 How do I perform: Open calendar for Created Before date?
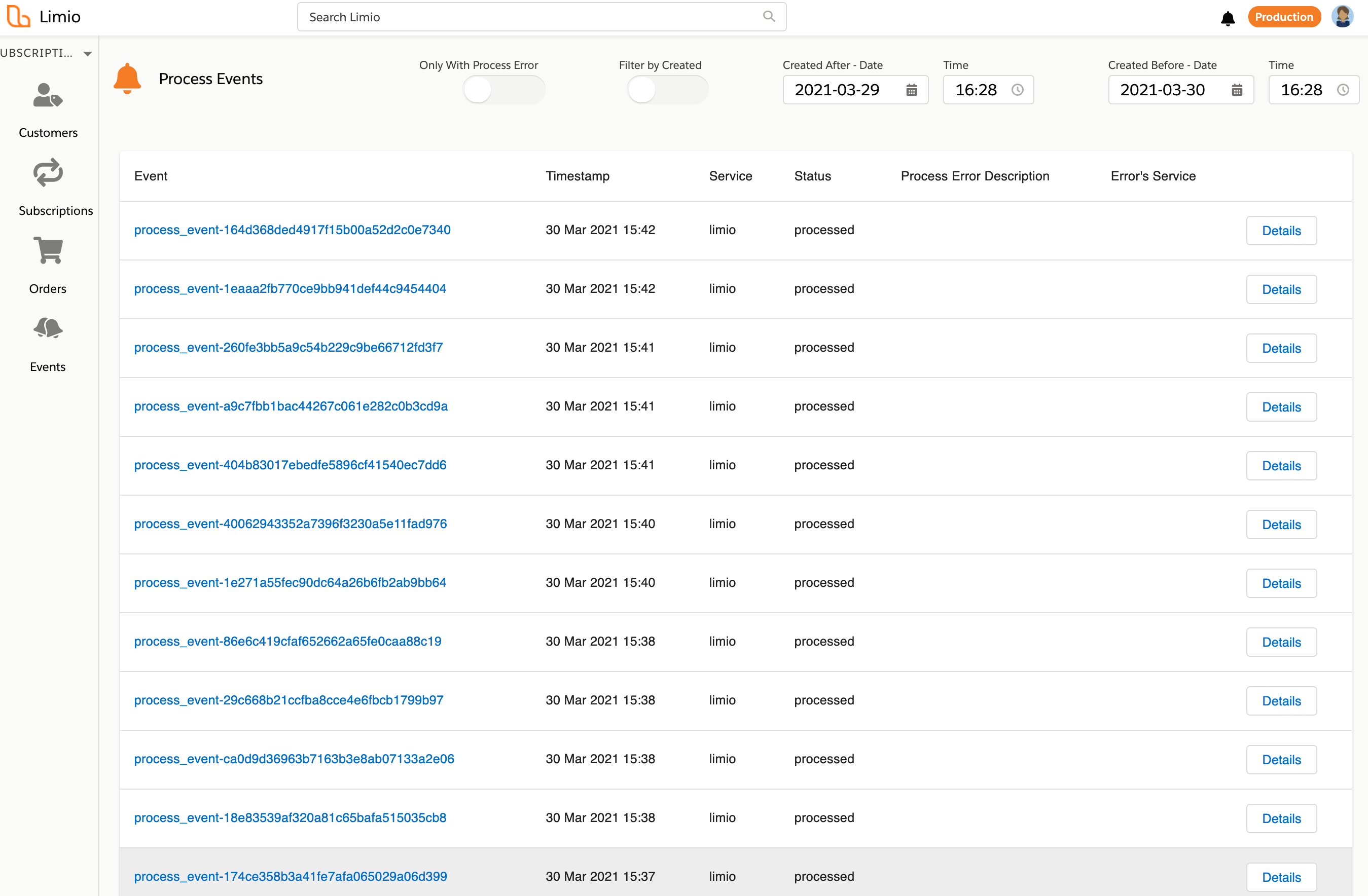(1236, 90)
